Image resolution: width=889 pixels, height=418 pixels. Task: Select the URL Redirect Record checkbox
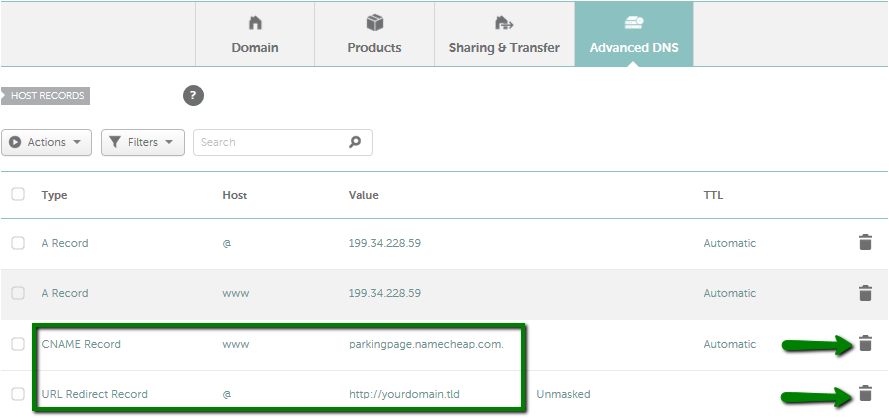(x=18, y=394)
